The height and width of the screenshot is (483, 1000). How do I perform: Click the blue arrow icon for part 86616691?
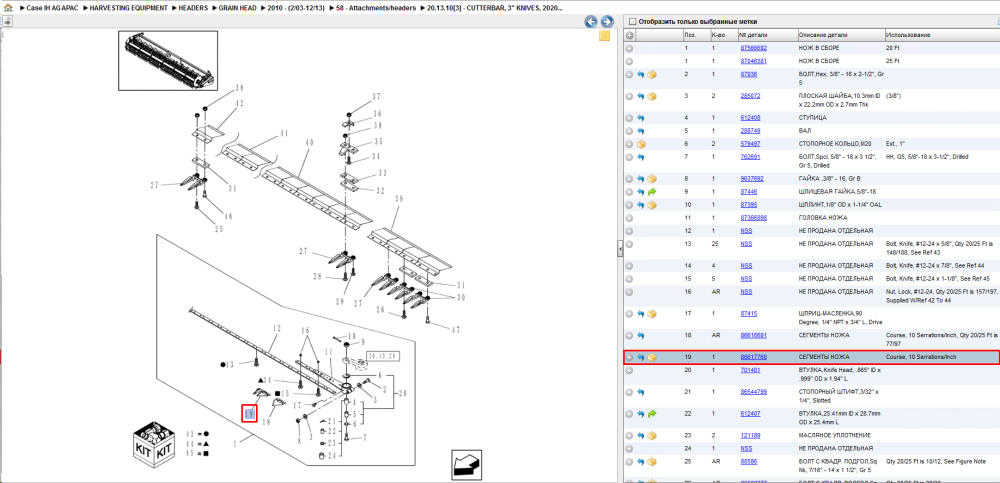tap(641, 335)
